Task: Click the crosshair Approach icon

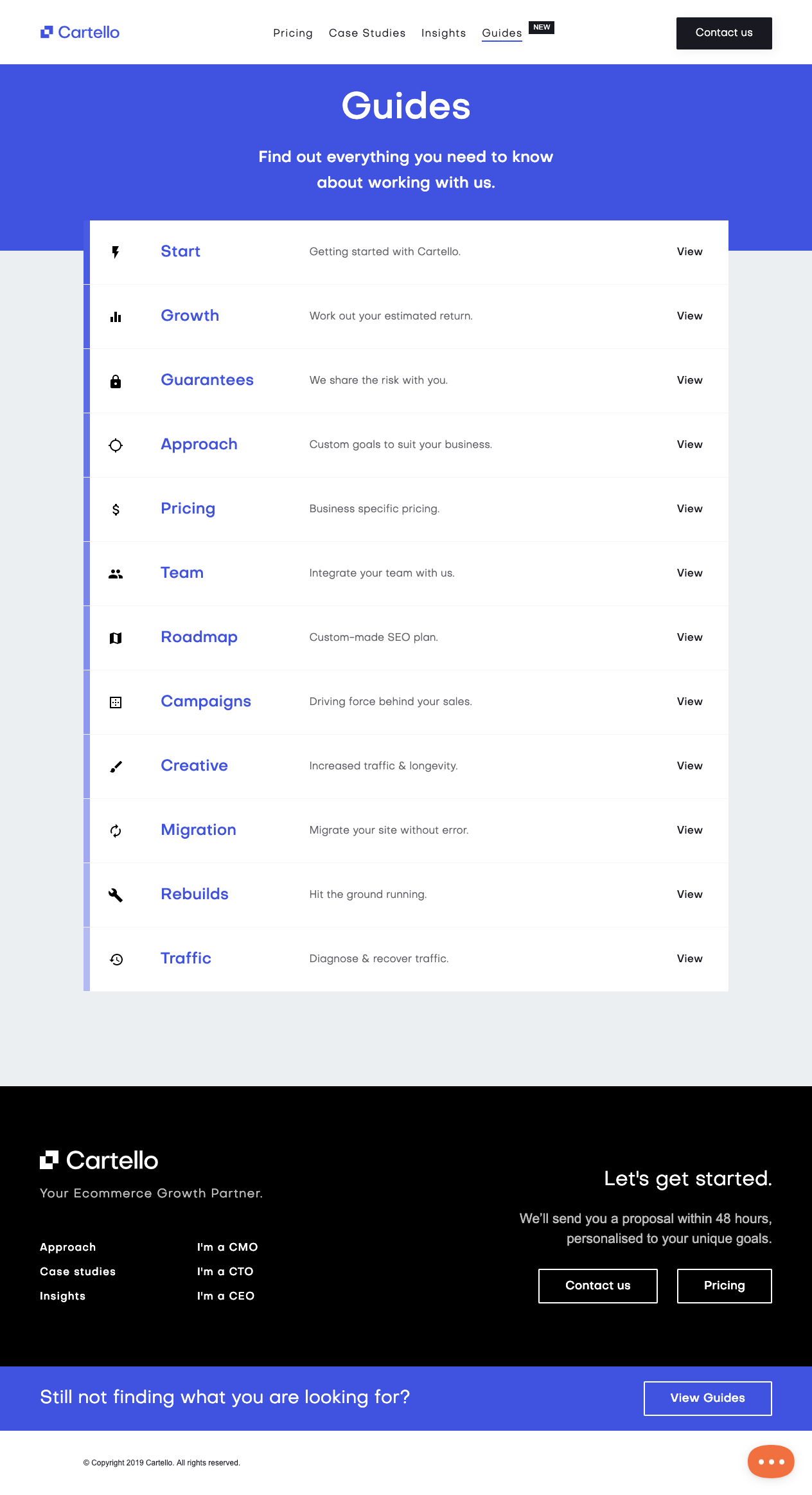Action: click(x=116, y=445)
